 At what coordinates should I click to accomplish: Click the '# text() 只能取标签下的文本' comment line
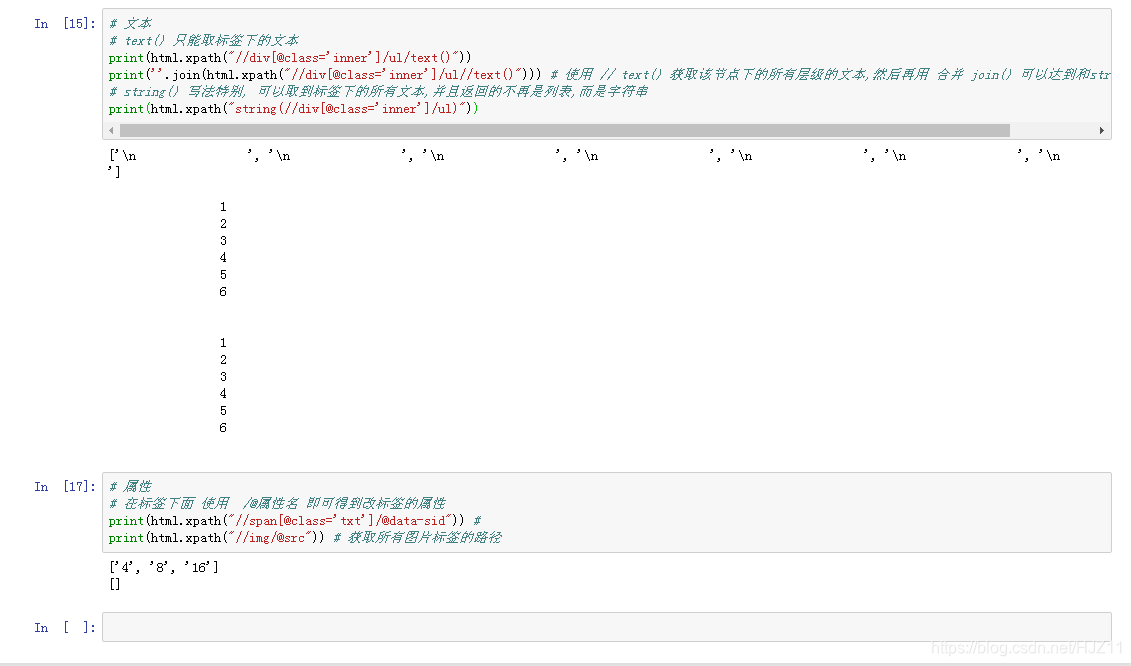point(203,40)
